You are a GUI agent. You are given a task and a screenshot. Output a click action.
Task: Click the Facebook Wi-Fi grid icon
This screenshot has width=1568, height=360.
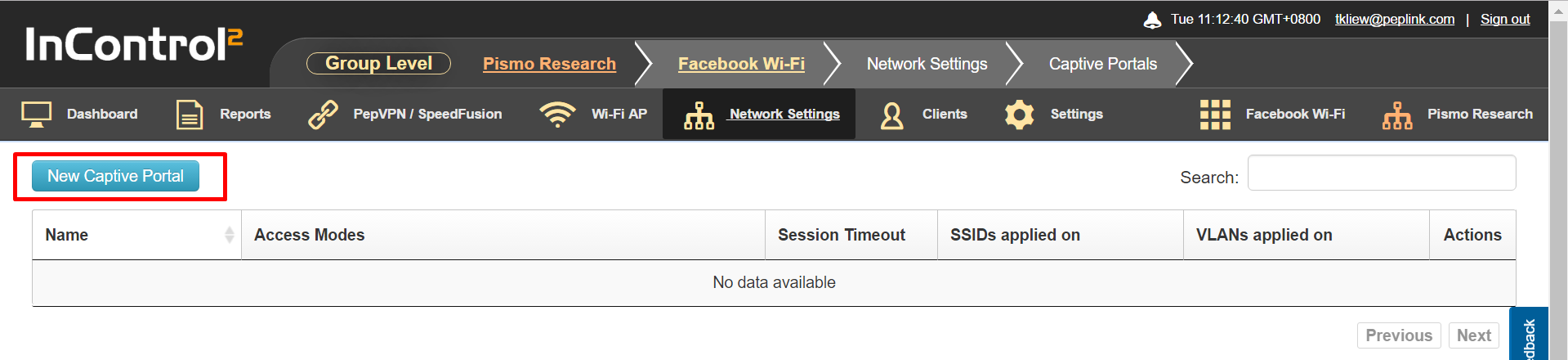click(x=1215, y=115)
